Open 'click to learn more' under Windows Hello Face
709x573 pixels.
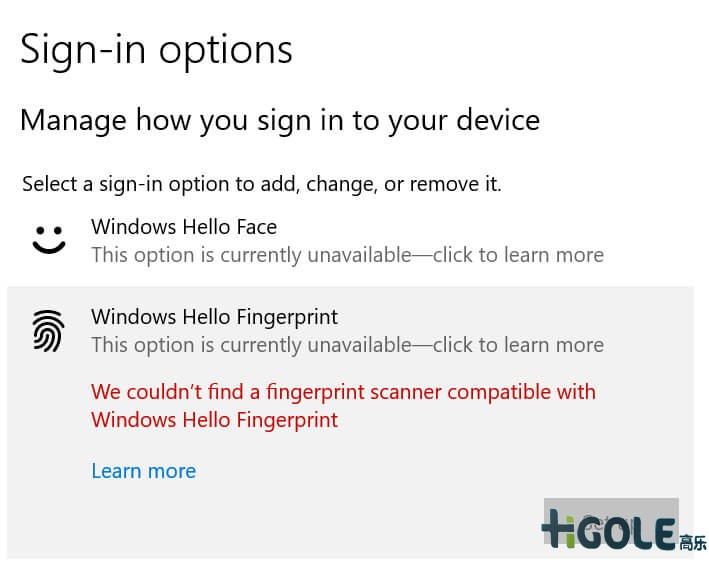(x=518, y=255)
